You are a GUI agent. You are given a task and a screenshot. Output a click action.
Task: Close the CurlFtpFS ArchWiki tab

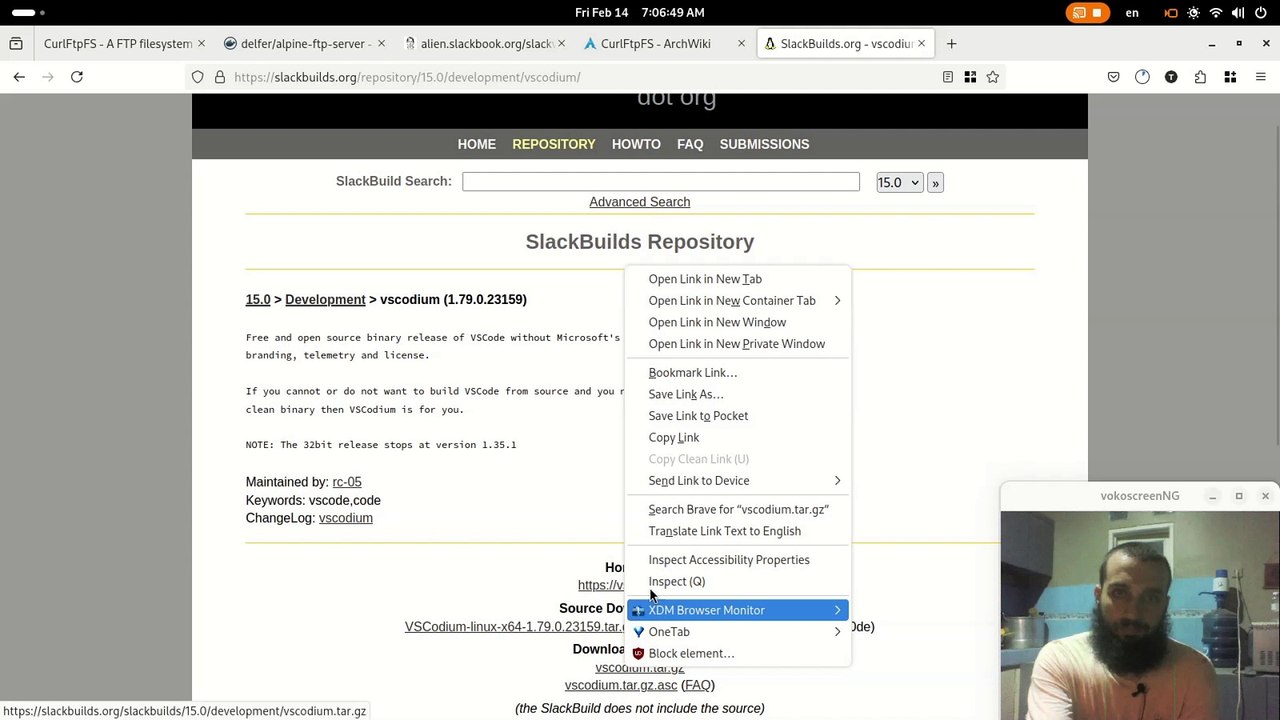point(741,44)
